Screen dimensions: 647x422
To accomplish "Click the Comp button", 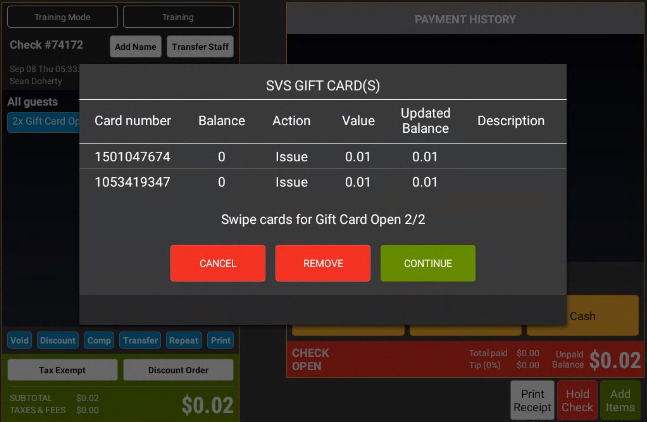I will point(98,340).
